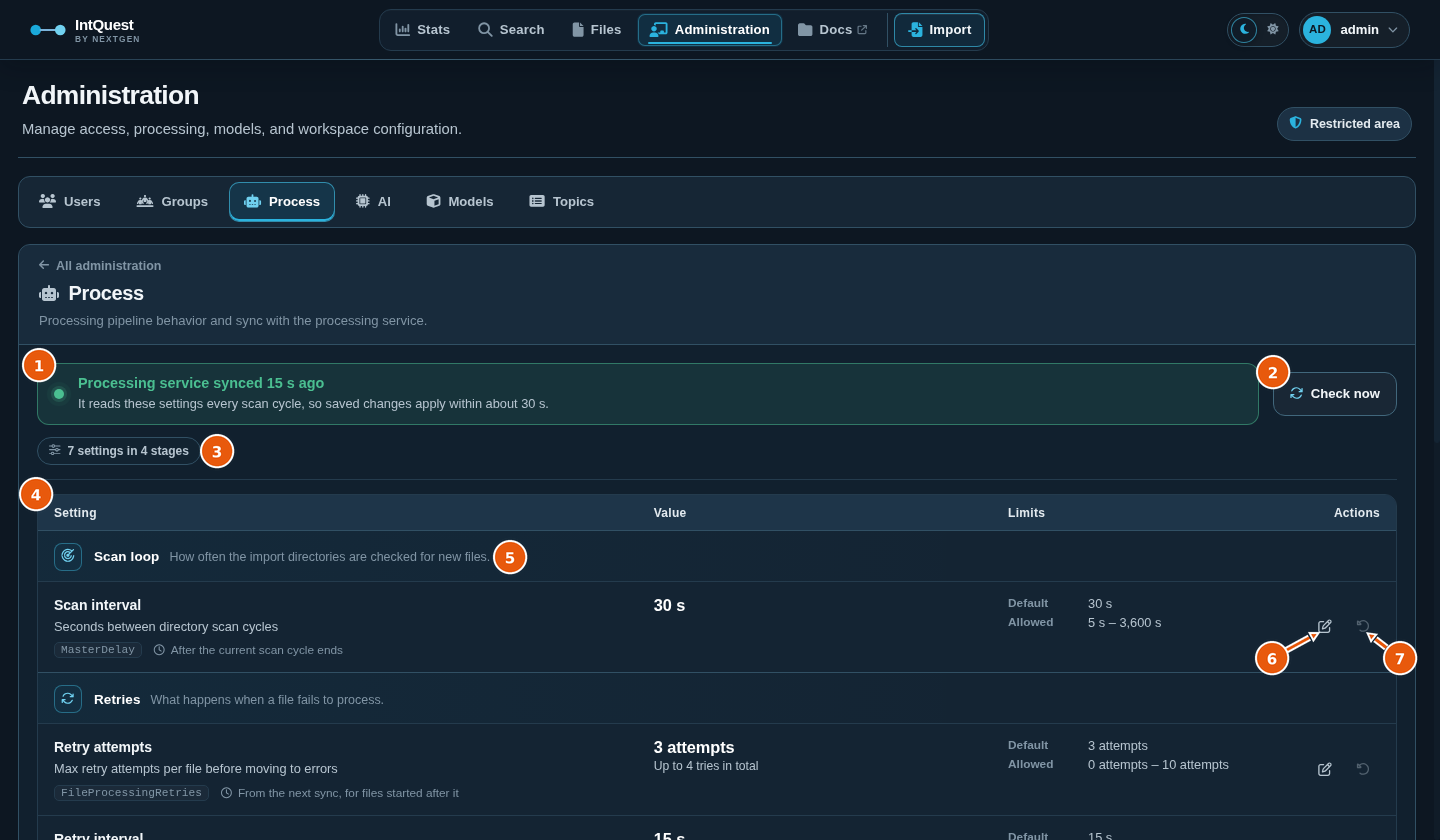Screen dimensions: 1440x840
Task: Edit the Scan interval setting
Action: pos(1325,627)
